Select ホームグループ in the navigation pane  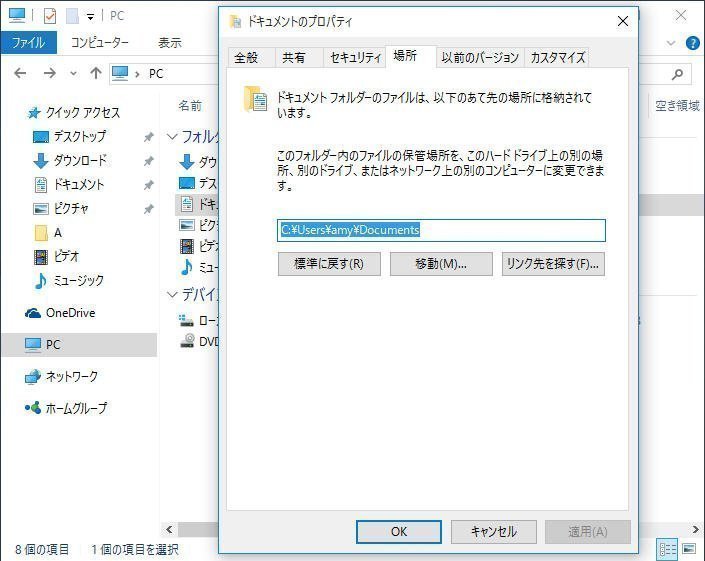click(66, 408)
